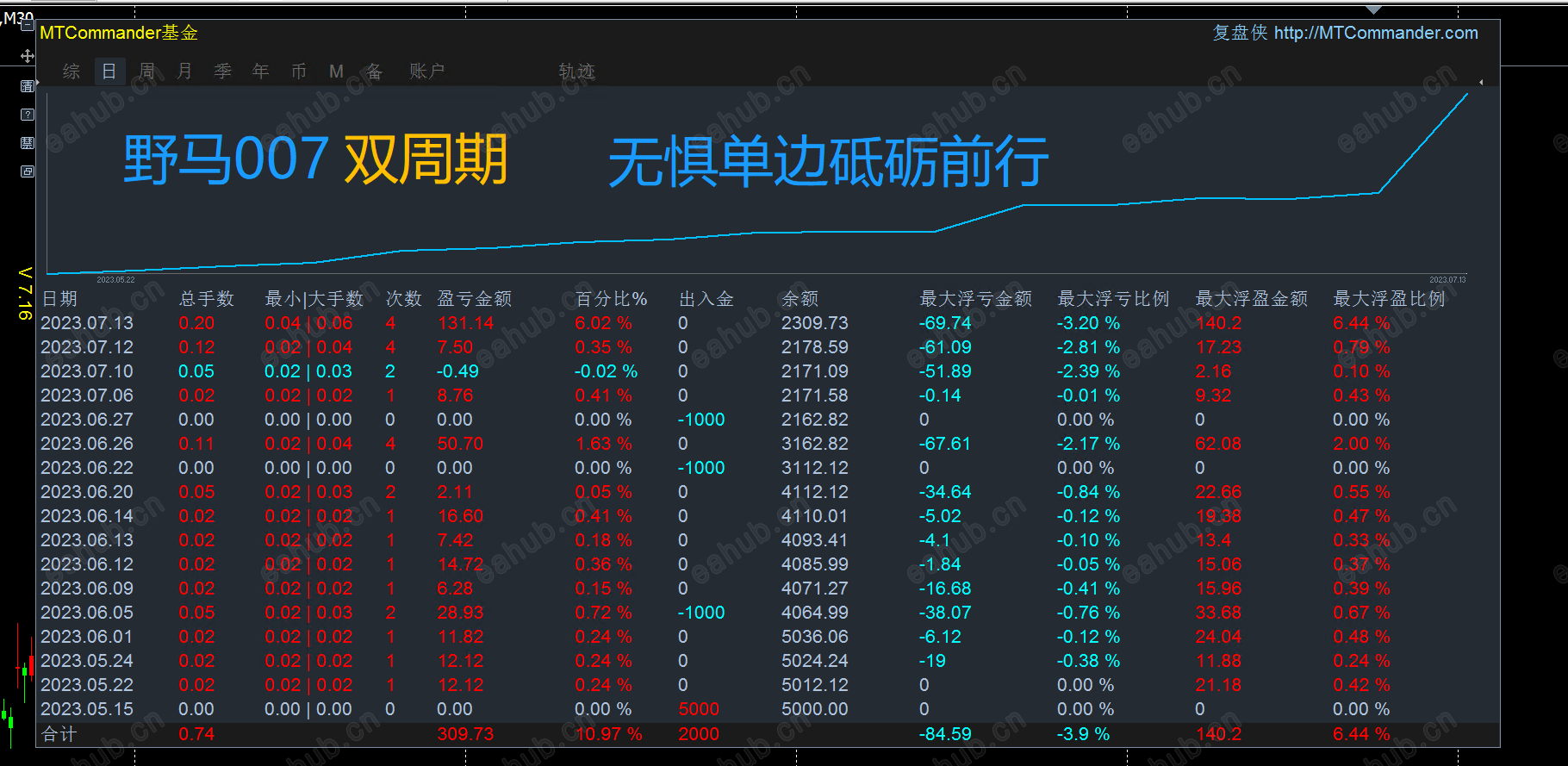1568x766 pixels.
Task: Select the 2023.06.05 date row
Action: [x=87, y=613]
